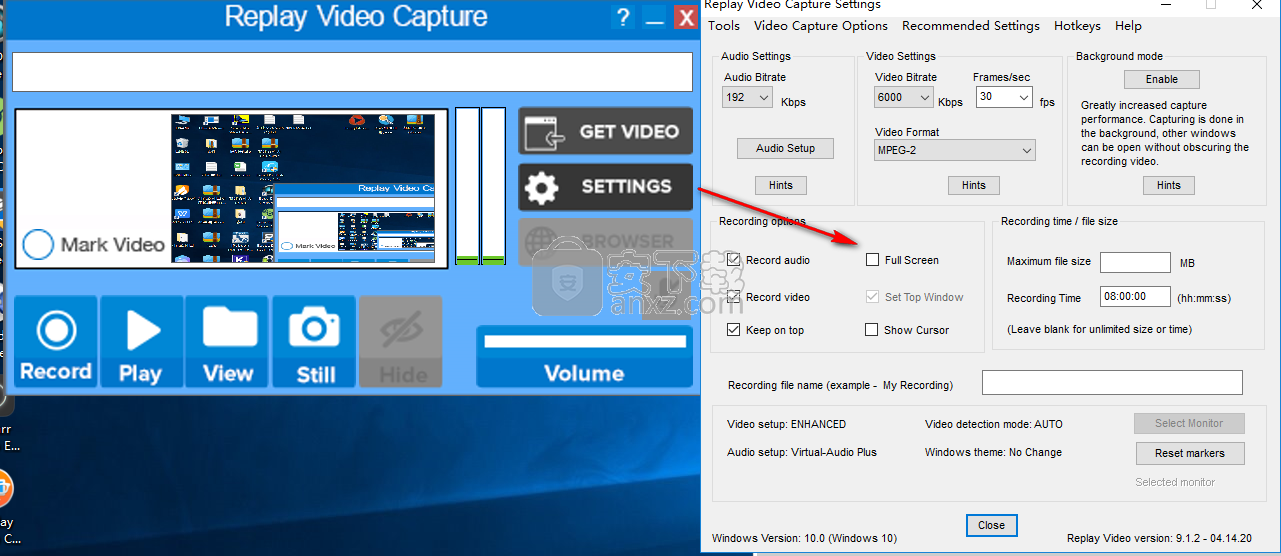Image resolution: width=1281 pixels, height=556 pixels.
Task: Play the last recording
Action: click(141, 341)
